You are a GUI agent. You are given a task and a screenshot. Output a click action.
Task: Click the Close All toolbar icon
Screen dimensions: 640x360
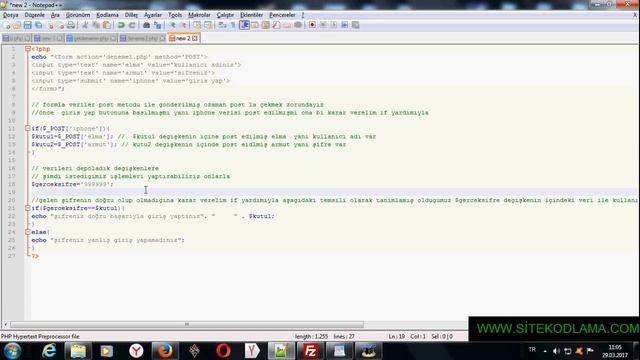(x=60, y=25)
